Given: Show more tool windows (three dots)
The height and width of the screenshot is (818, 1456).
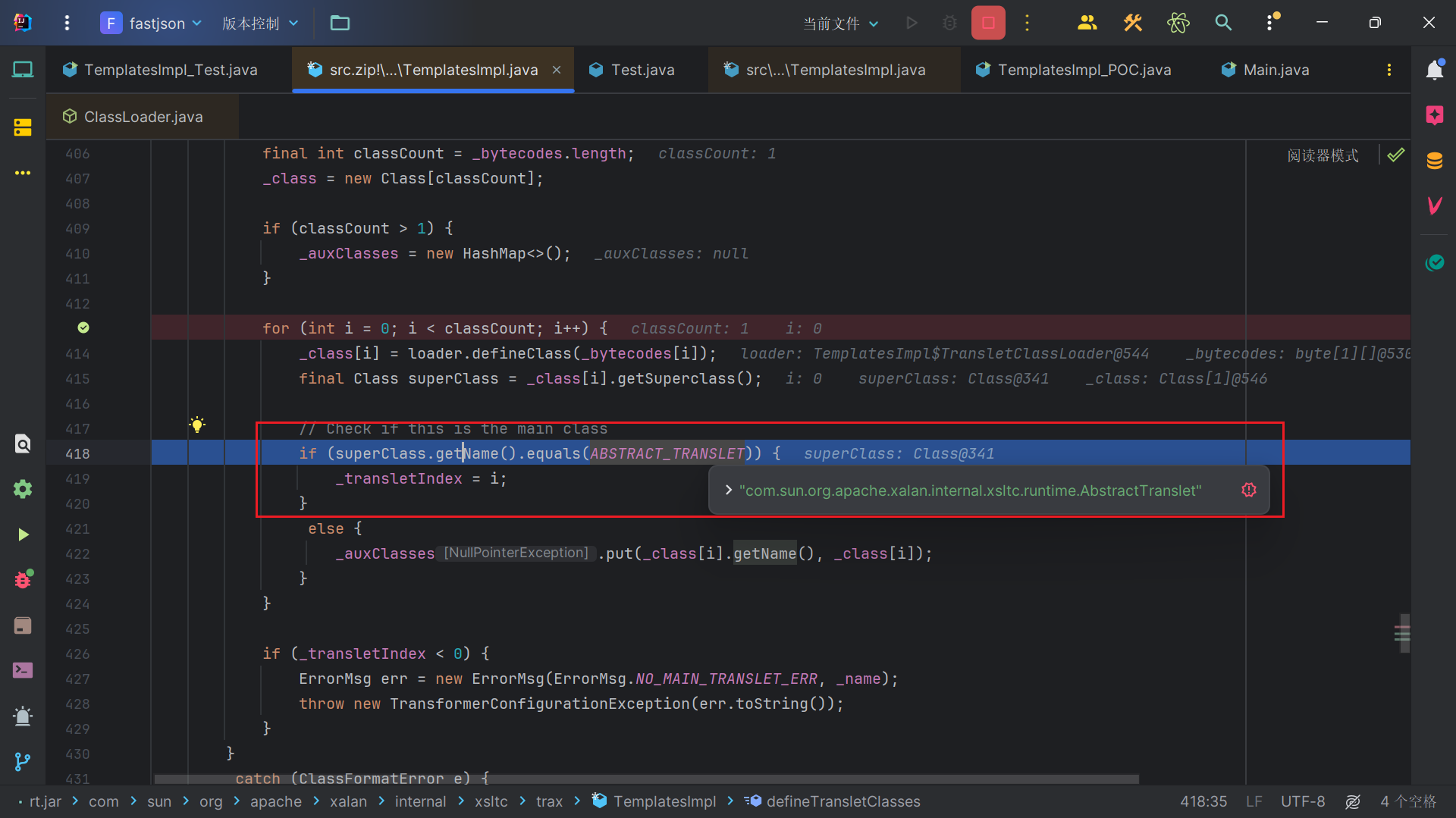Looking at the screenshot, I should pyautogui.click(x=23, y=173).
